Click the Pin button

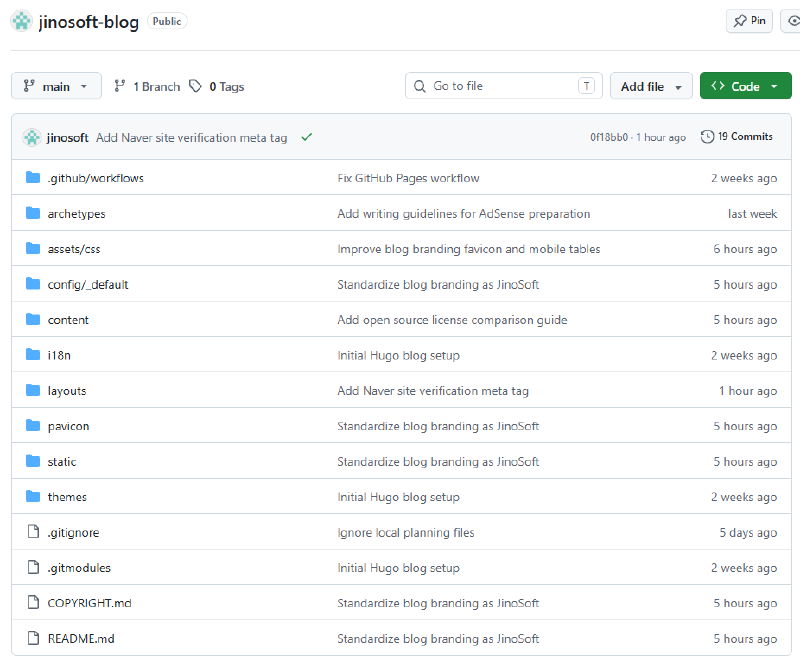click(x=749, y=21)
